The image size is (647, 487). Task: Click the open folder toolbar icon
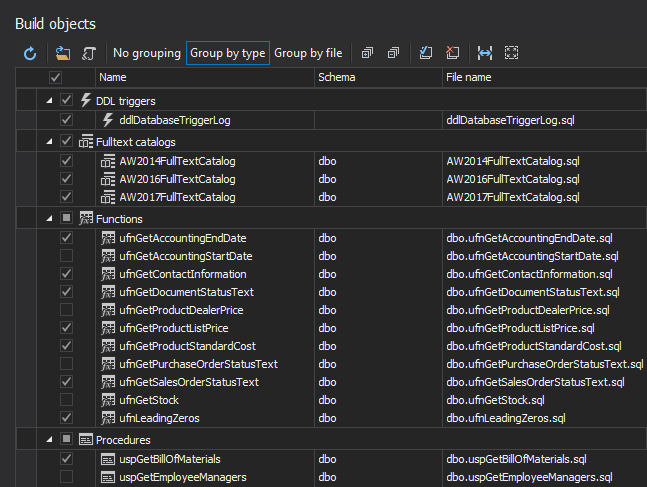tap(62, 53)
